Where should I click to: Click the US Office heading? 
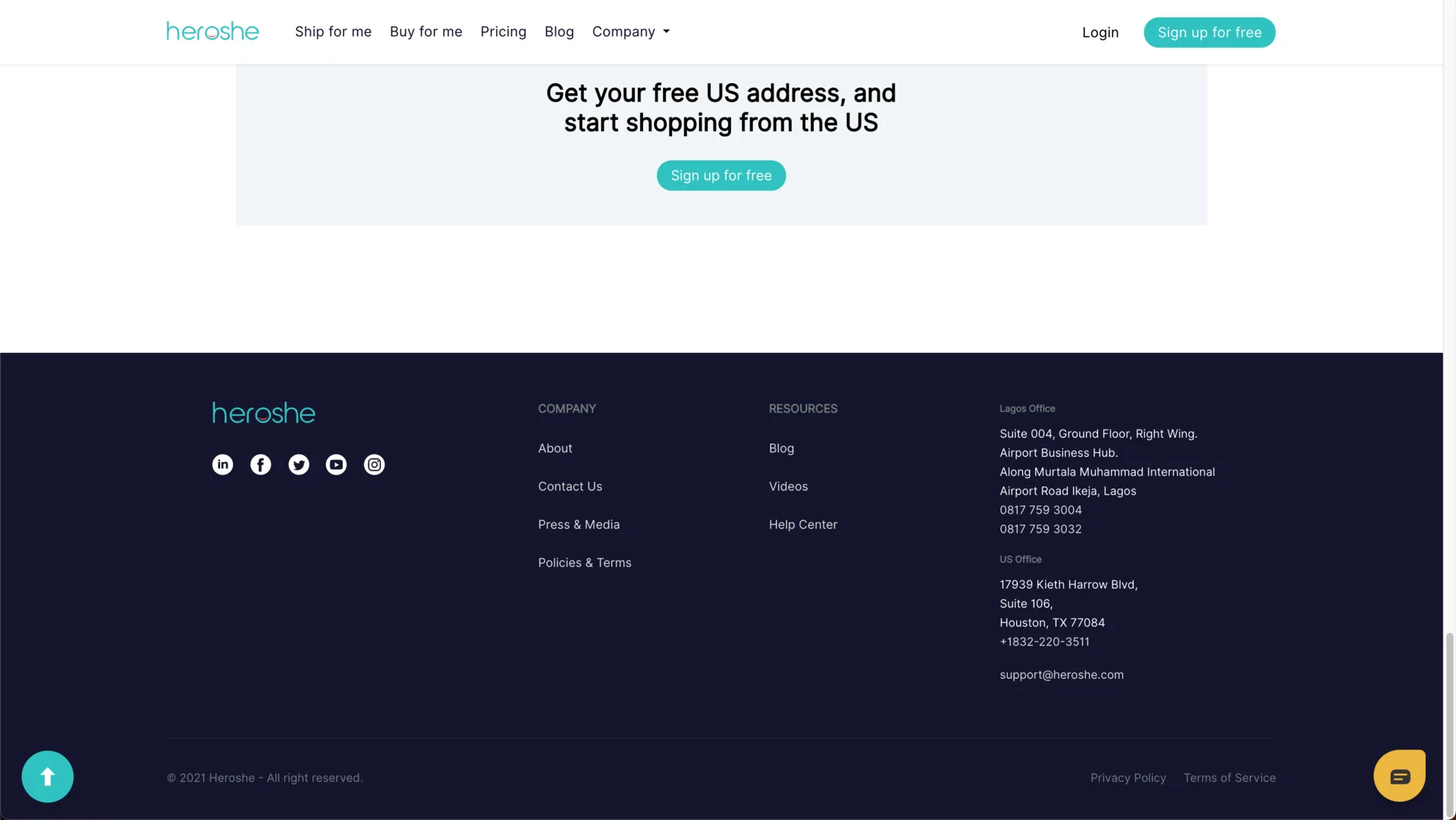point(1020,559)
